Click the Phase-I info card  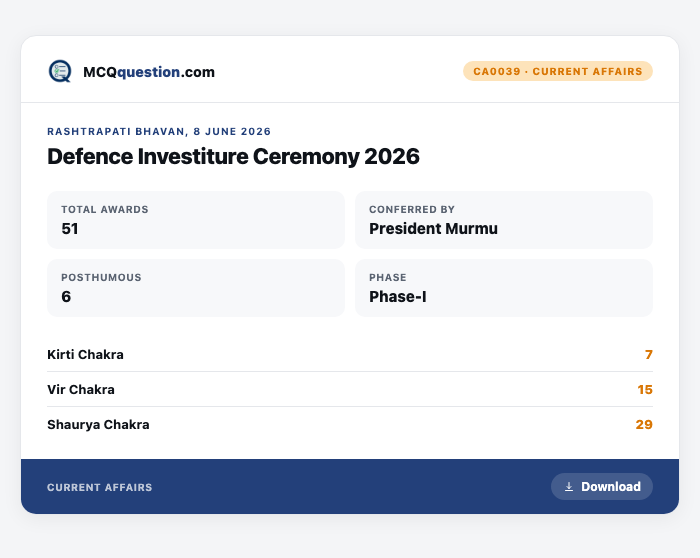[504, 288]
